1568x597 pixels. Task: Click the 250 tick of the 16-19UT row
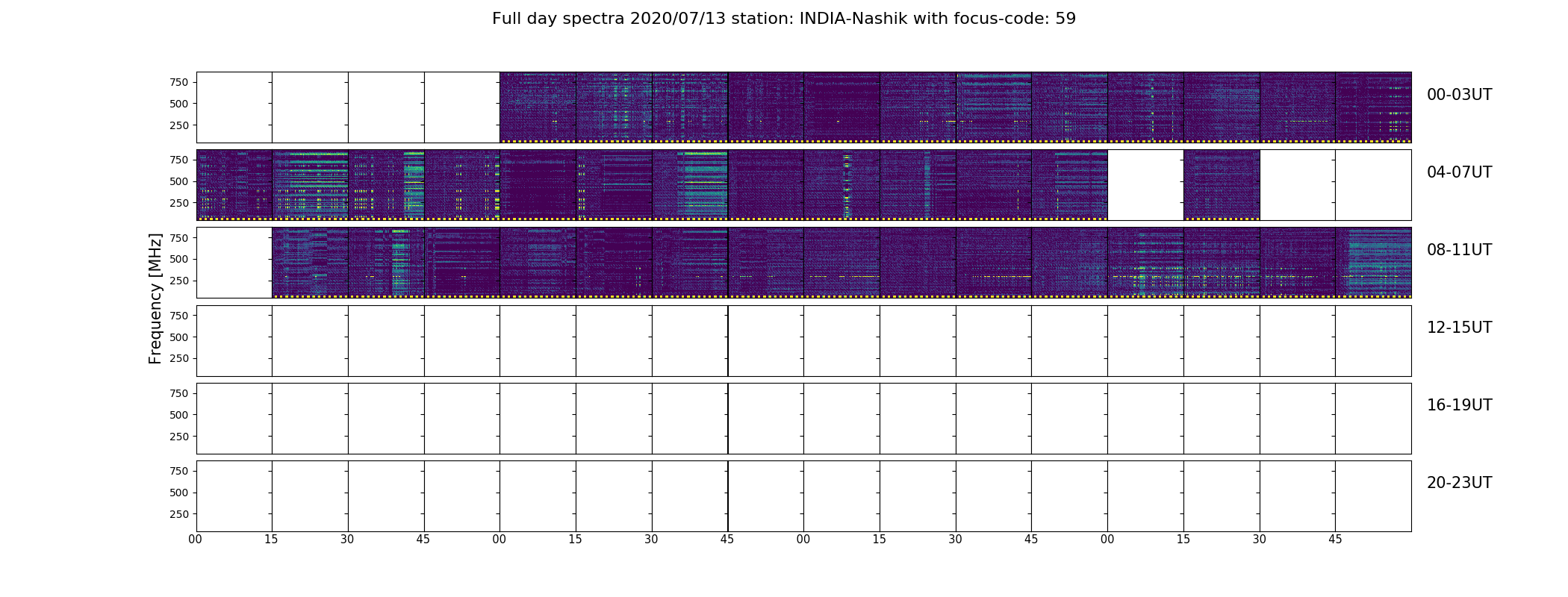(179, 437)
